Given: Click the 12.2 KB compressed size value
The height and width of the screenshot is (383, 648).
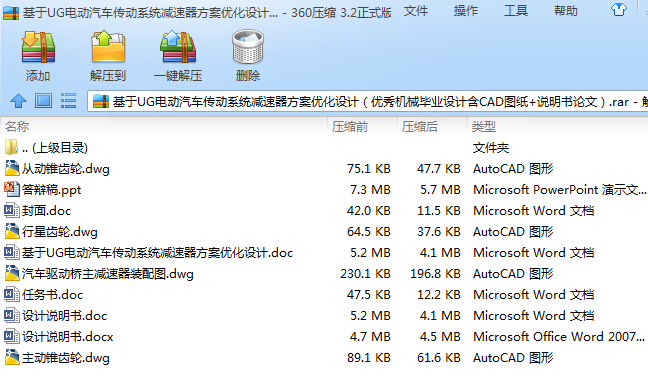Looking at the screenshot, I should coord(438,295).
